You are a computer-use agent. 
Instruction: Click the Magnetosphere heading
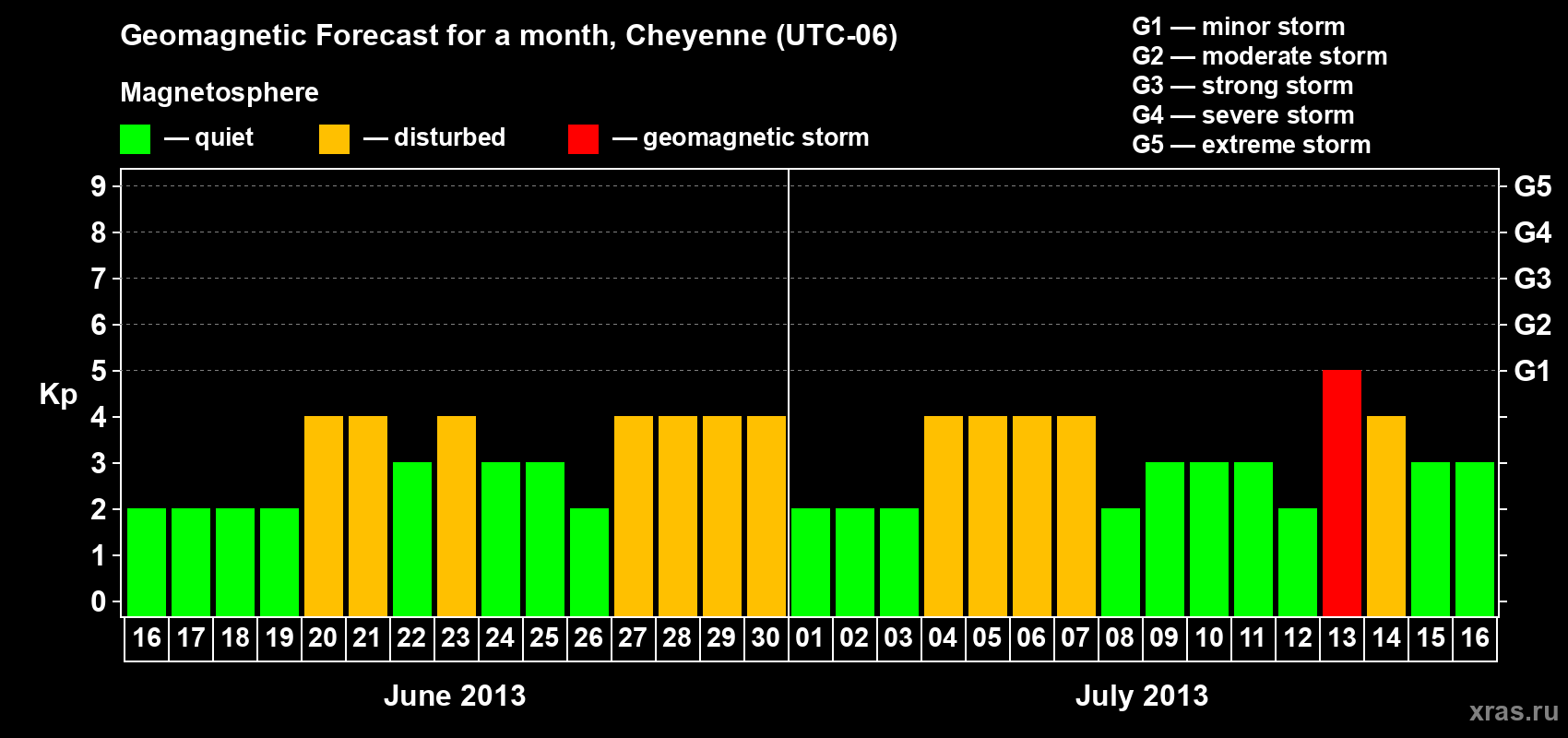tap(220, 92)
